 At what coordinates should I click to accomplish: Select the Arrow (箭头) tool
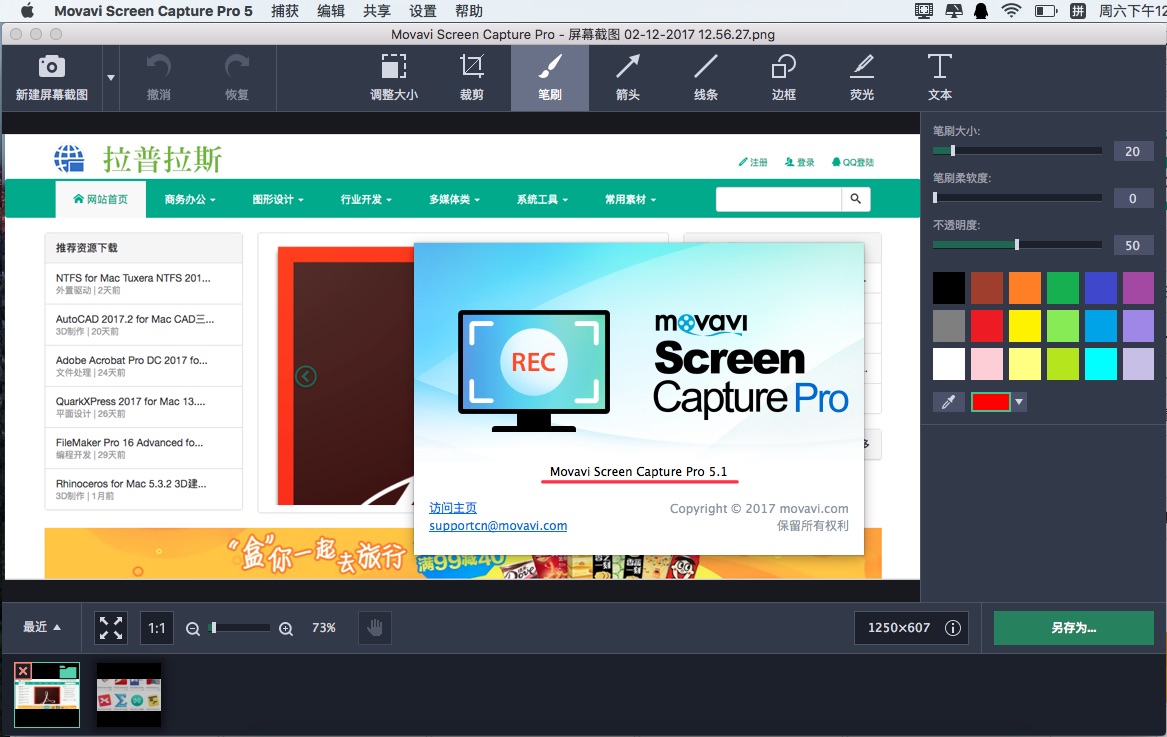(628, 77)
